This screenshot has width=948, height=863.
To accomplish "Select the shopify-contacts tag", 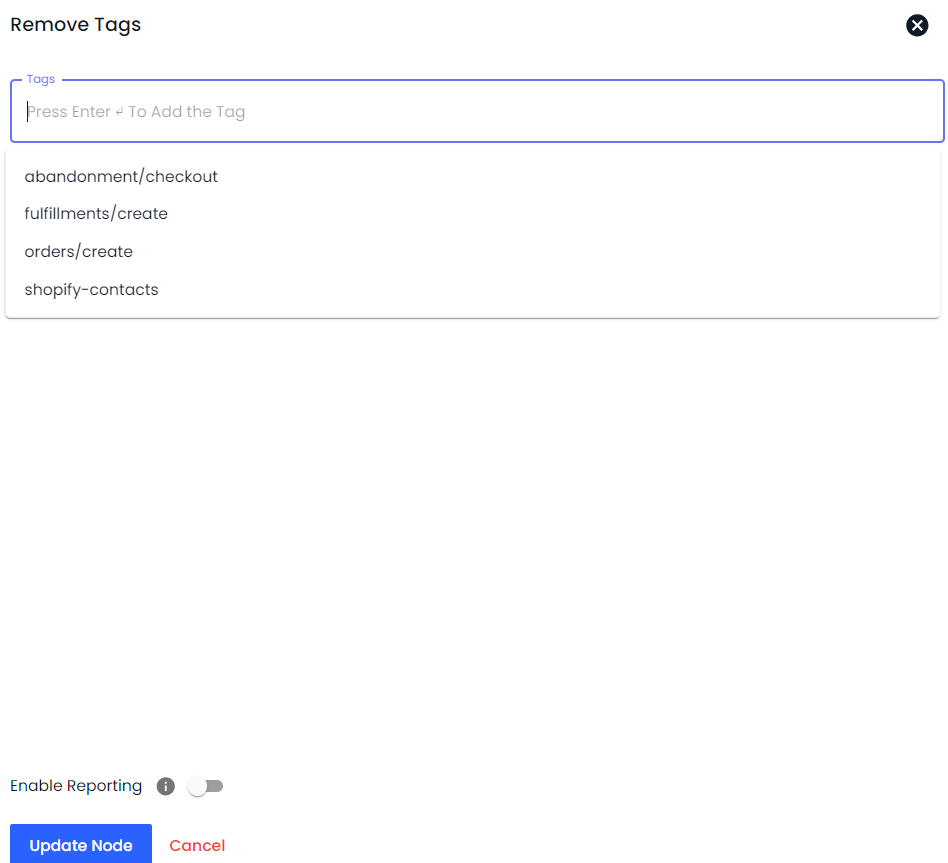I will pos(92,290).
